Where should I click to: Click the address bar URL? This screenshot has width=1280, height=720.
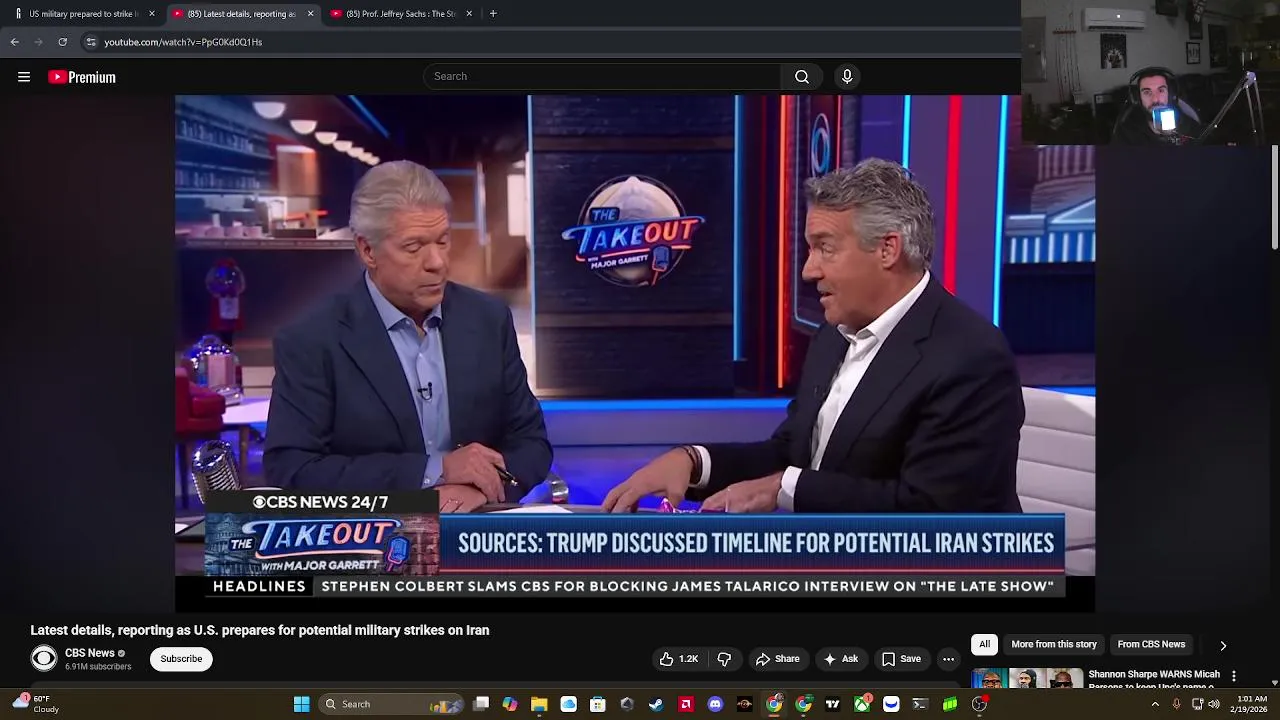click(x=183, y=42)
